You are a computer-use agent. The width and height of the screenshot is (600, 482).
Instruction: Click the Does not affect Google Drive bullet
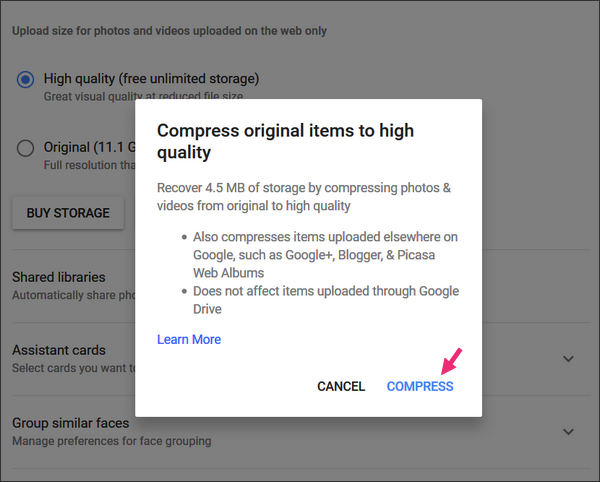326,300
